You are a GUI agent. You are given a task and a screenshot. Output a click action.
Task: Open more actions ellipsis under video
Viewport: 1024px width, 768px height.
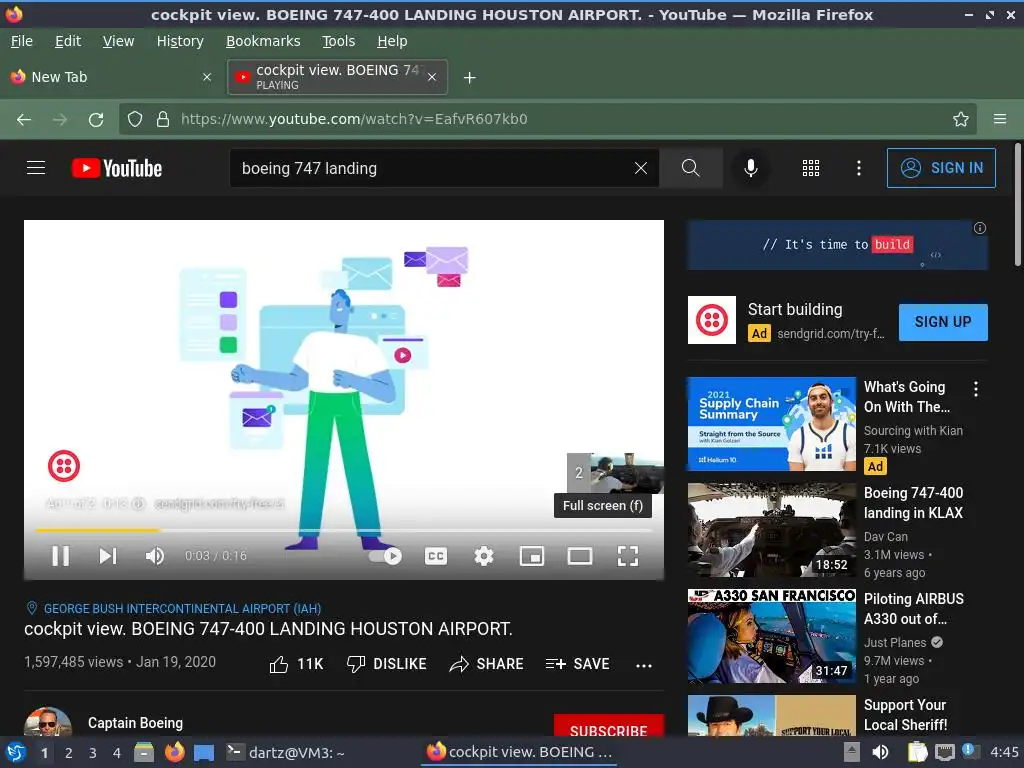pyautogui.click(x=644, y=665)
